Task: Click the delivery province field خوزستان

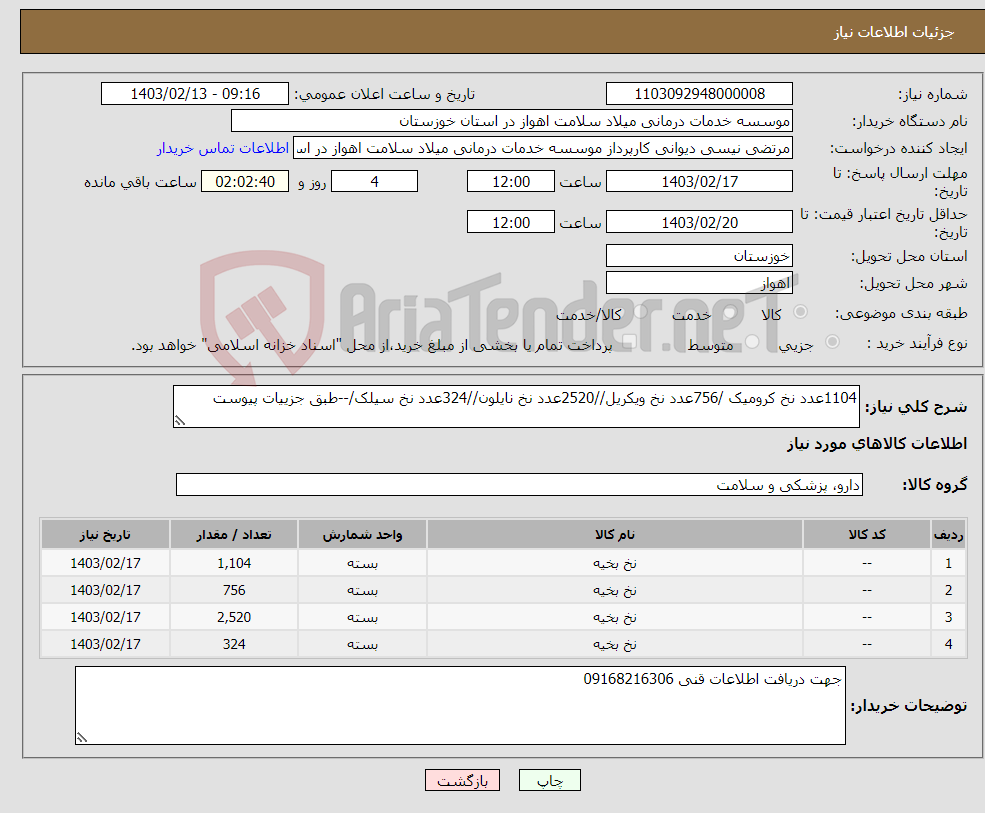Action: click(x=699, y=256)
